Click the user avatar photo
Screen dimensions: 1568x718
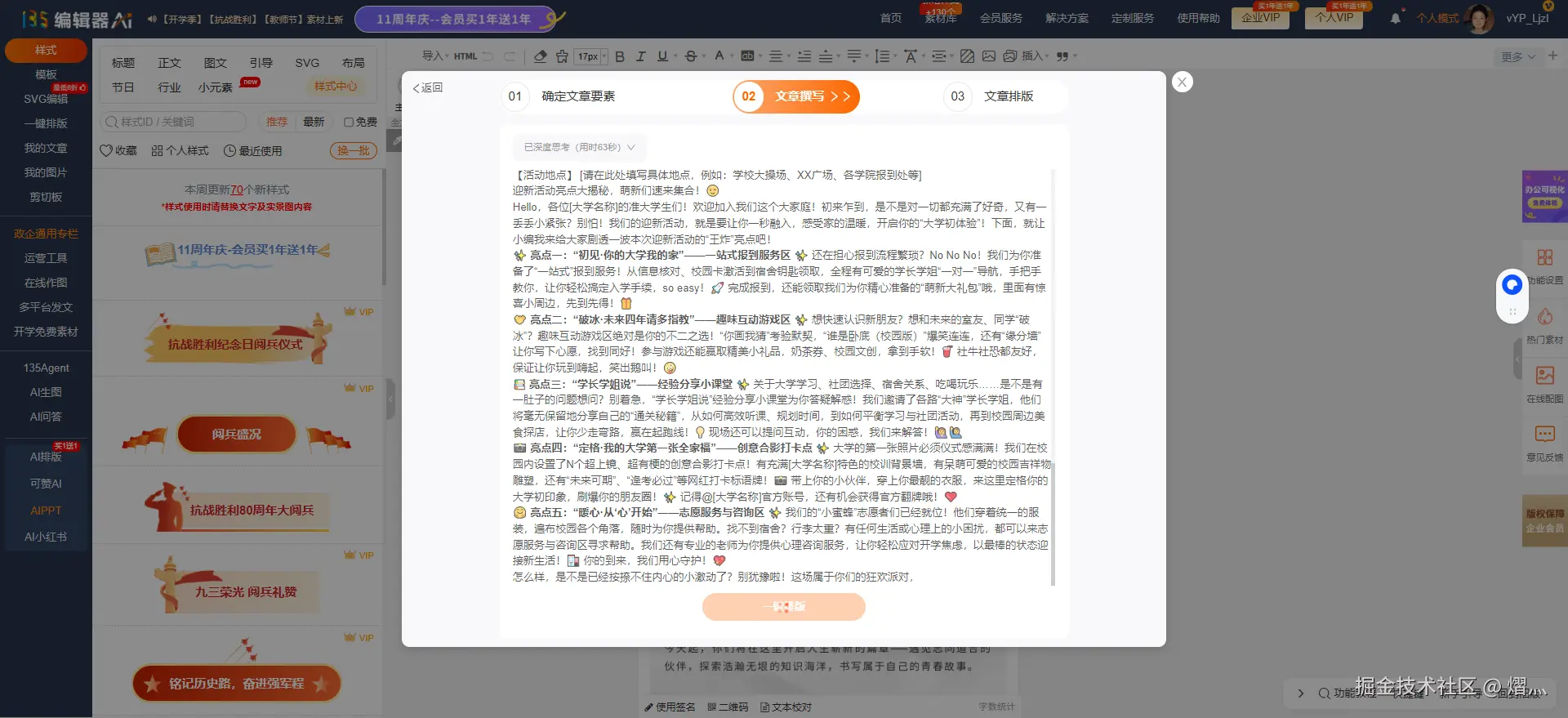(1479, 18)
